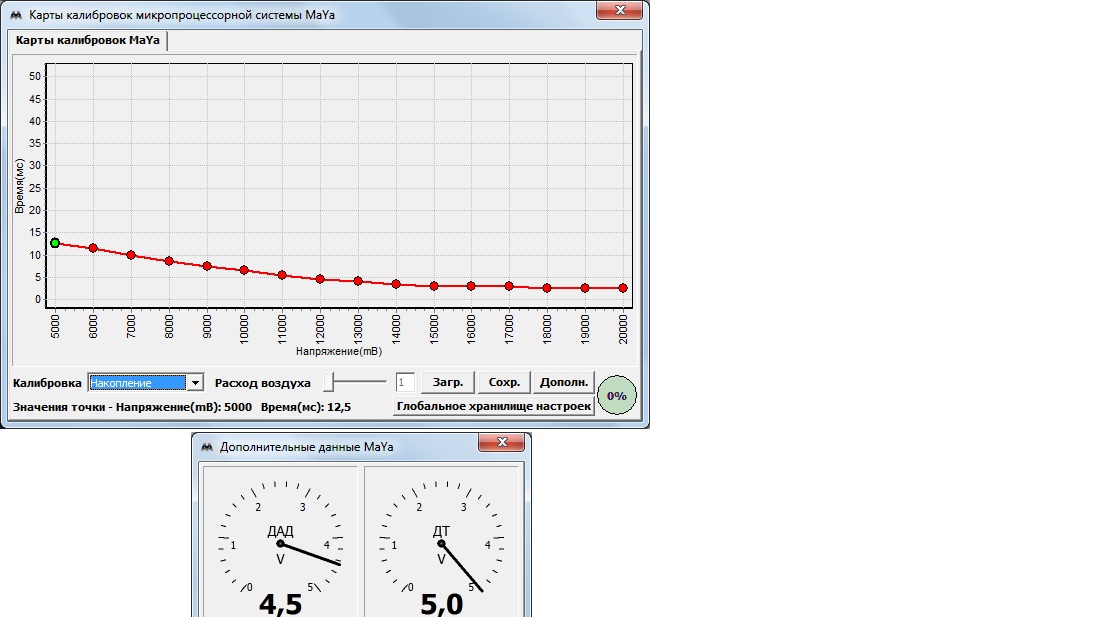Click the ДАД voltage gauge
Viewport: 1100px width, 617px height.
[x=281, y=542]
